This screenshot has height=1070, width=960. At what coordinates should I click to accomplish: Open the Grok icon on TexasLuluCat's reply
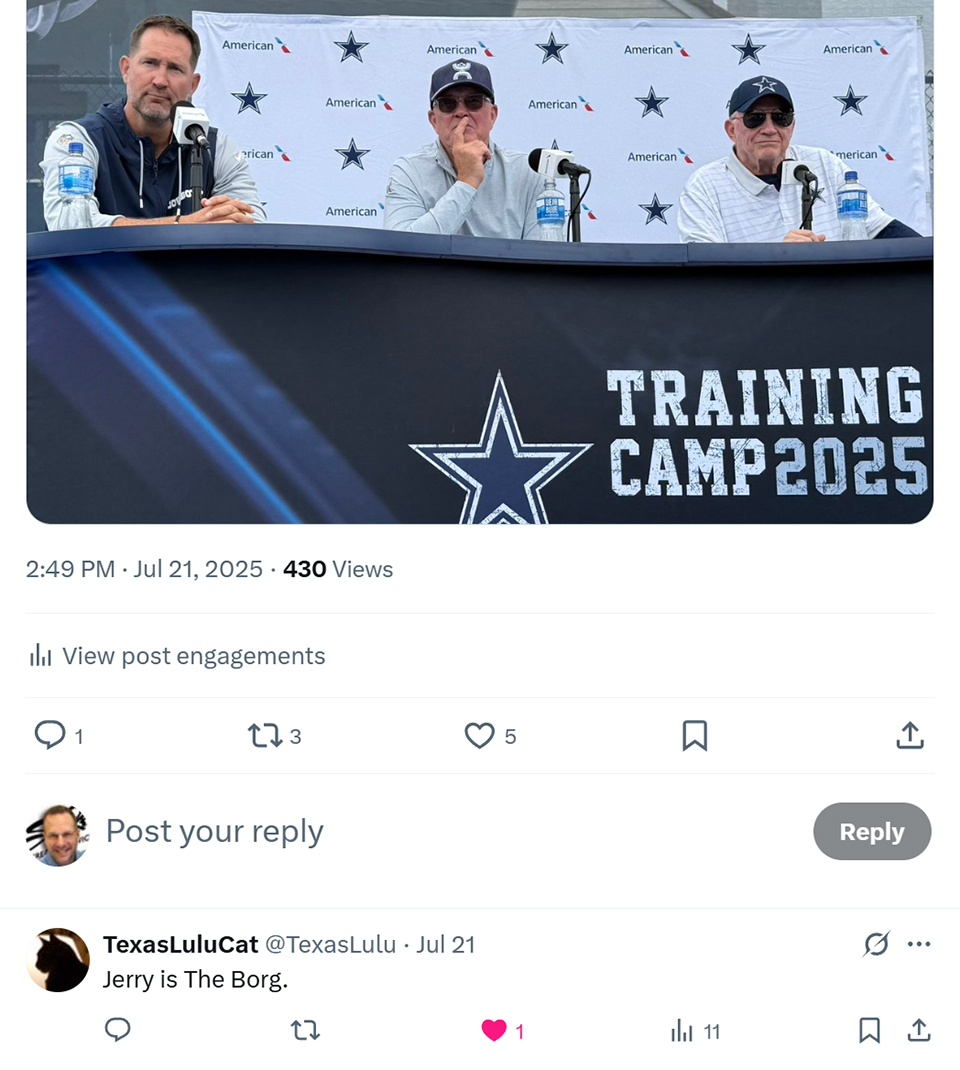(876, 944)
